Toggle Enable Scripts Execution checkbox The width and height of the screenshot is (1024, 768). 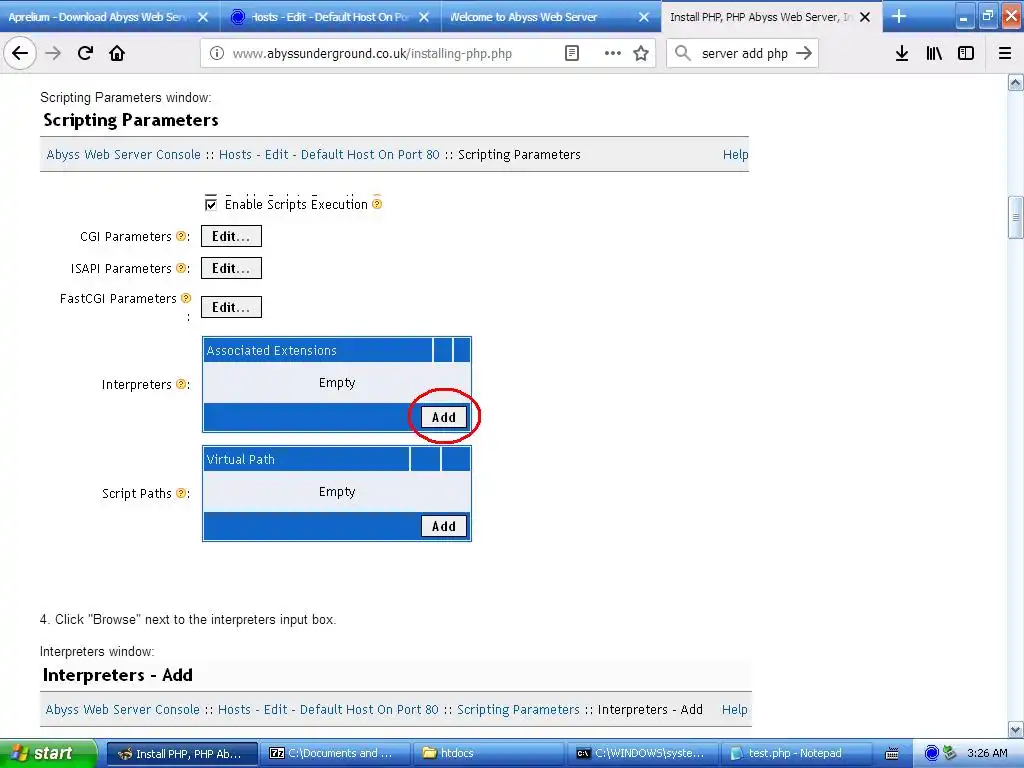(211, 204)
